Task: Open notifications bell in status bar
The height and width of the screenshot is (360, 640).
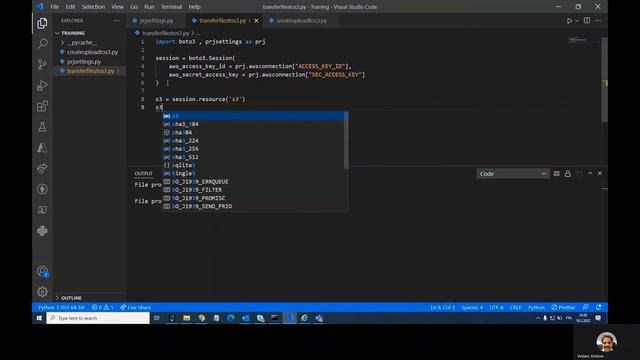Action: (x=598, y=307)
